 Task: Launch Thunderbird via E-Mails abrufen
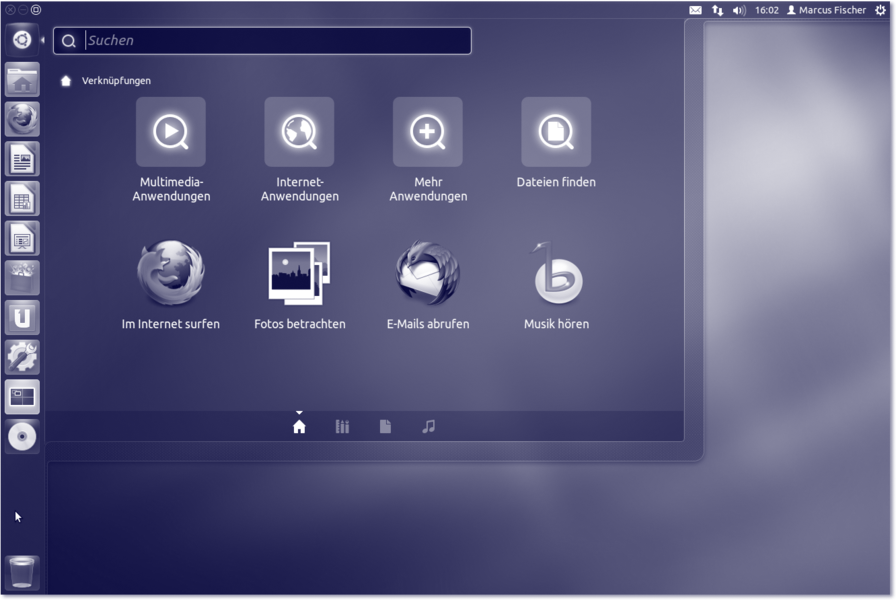click(x=428, y=273)
